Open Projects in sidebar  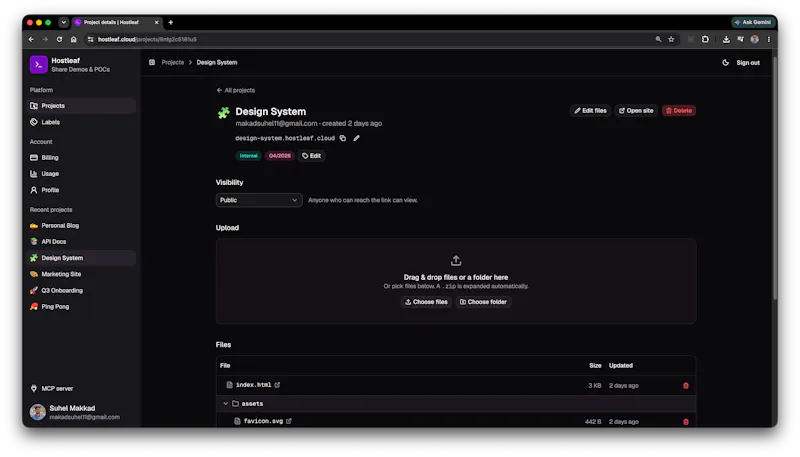pos(81,106)
